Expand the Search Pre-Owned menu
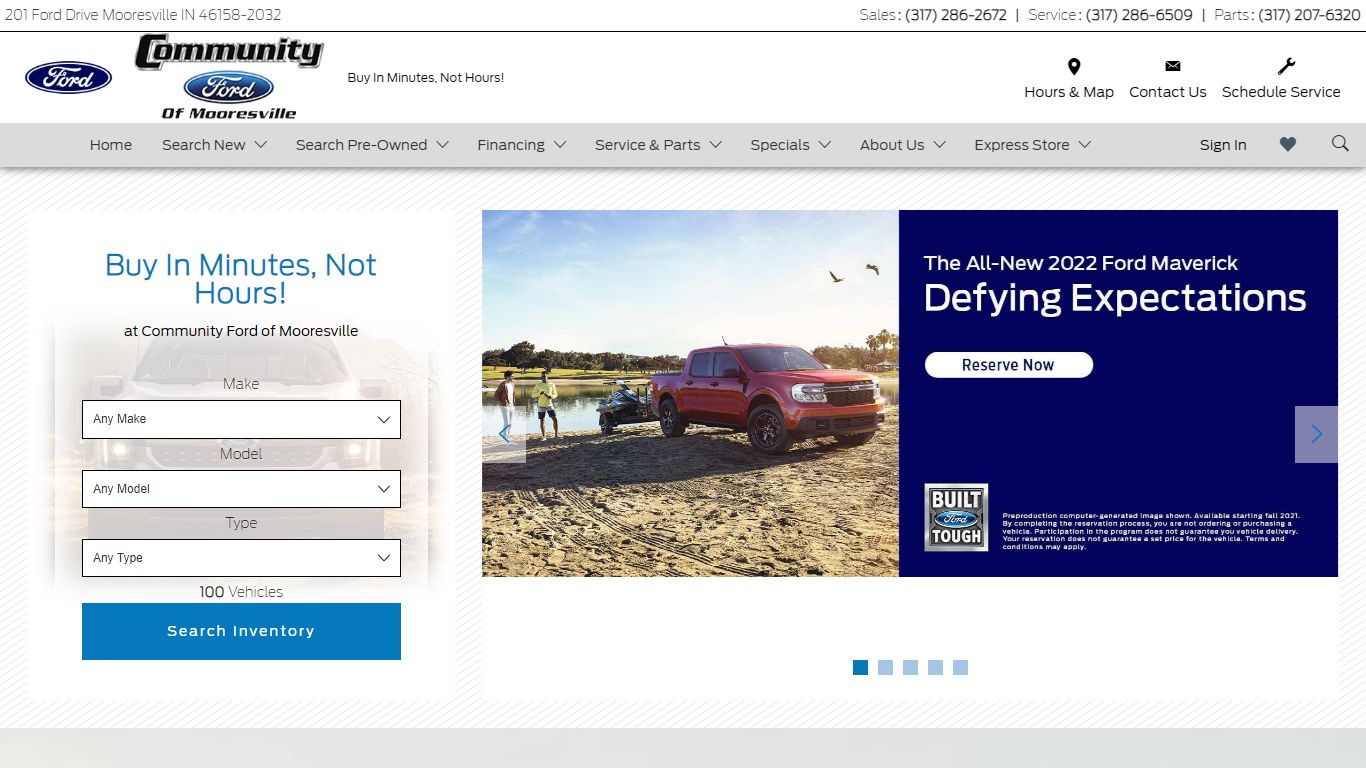This screenshot has width=1366, height=768. pyautogui.click(x=372, y=145)
